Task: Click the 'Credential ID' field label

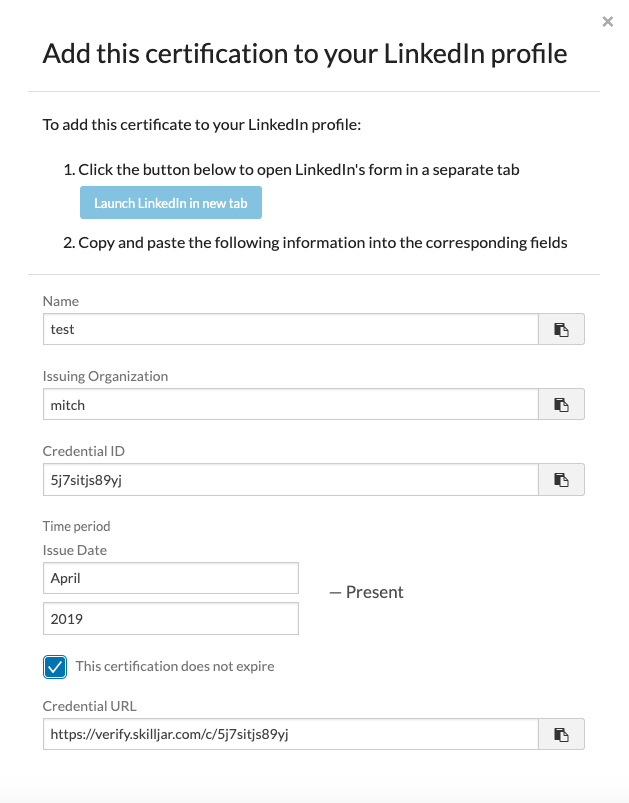Action: (x=83, y=451)
